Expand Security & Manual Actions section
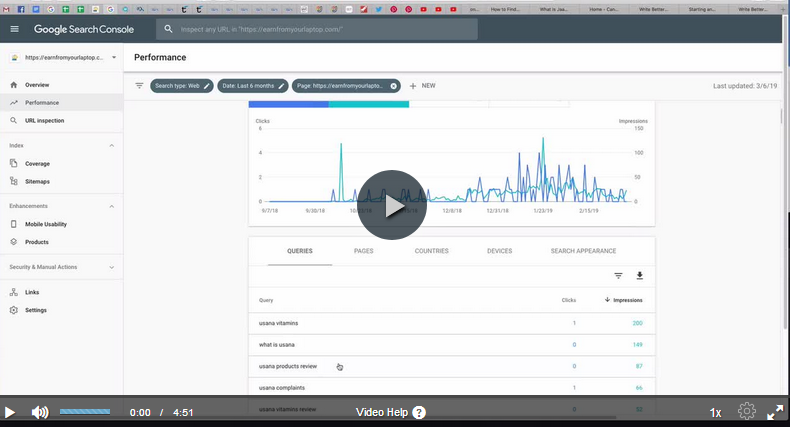Viewport: 791px width, 427px height. click(x=111, y=267)
